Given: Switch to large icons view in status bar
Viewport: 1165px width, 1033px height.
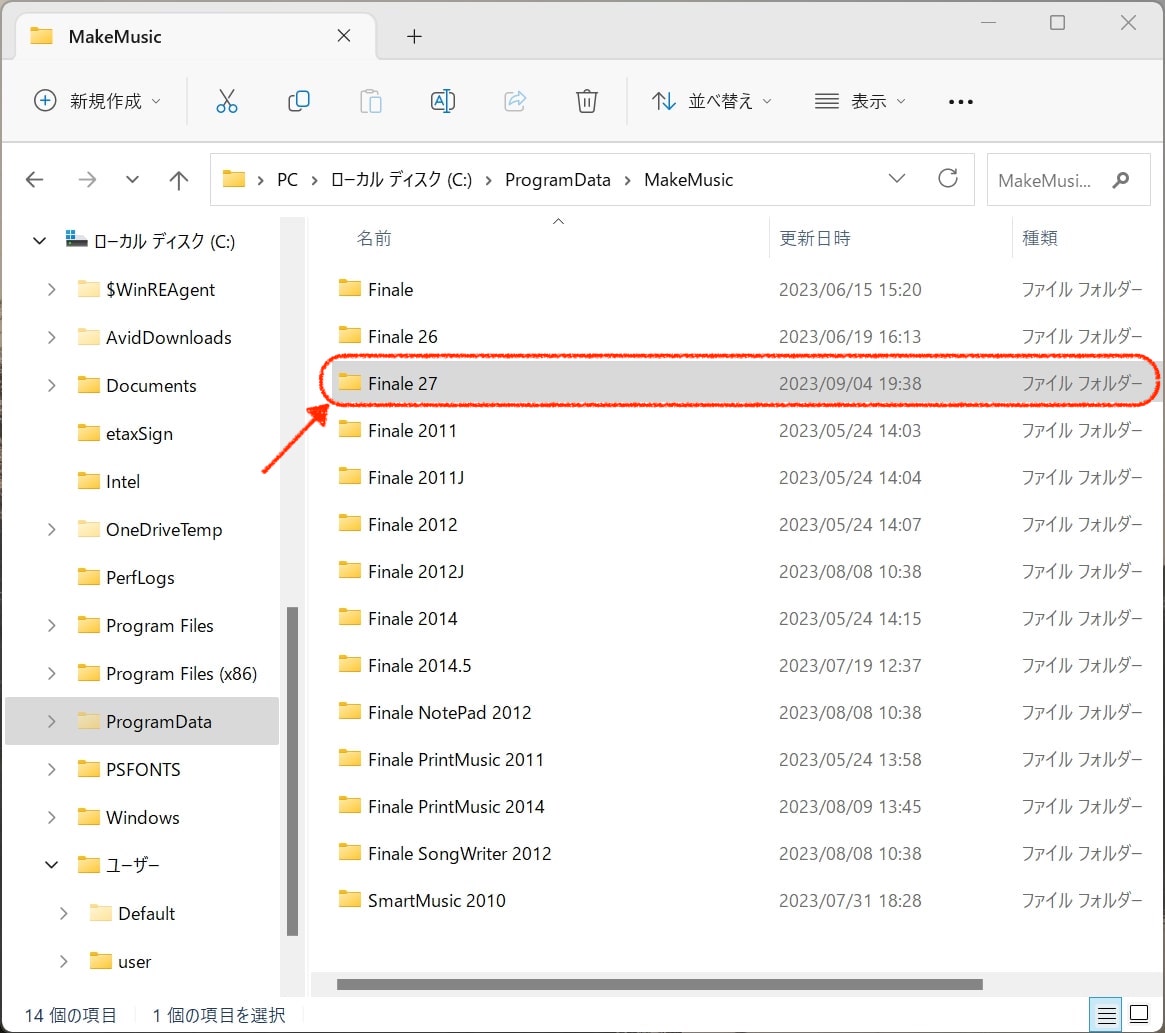Looking at the screenshot, I should [x=1139, y=1014].
